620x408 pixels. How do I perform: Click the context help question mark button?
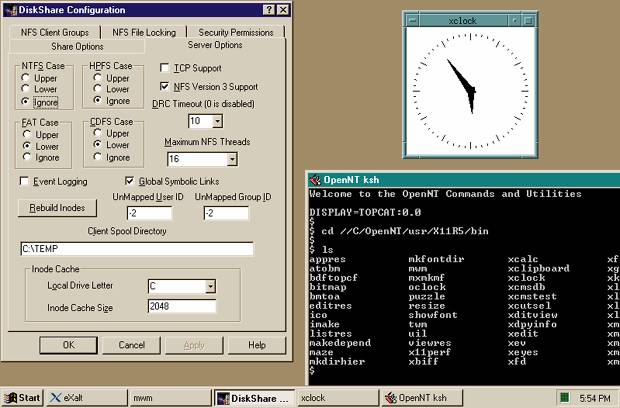(x=269, y=10)
